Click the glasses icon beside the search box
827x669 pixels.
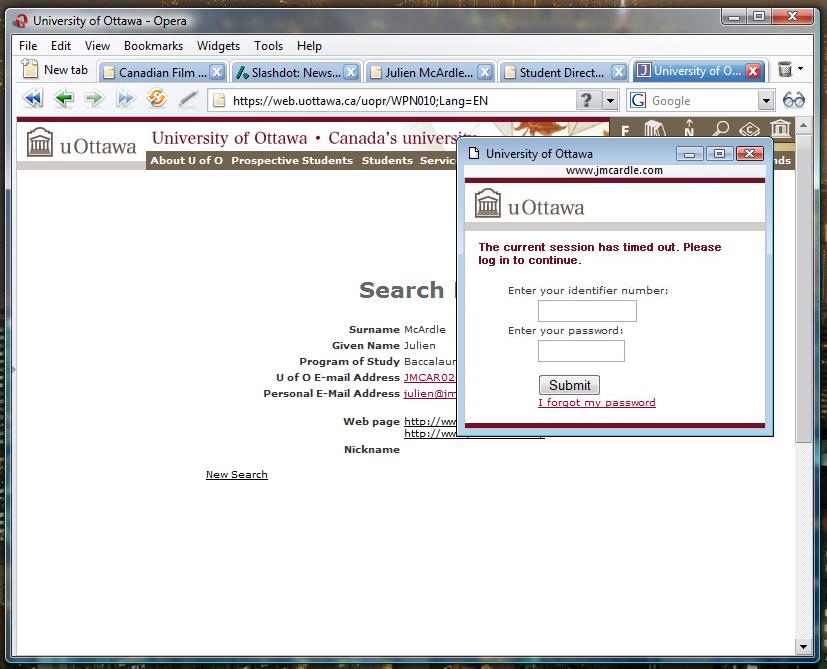click(x=794, y=100)
